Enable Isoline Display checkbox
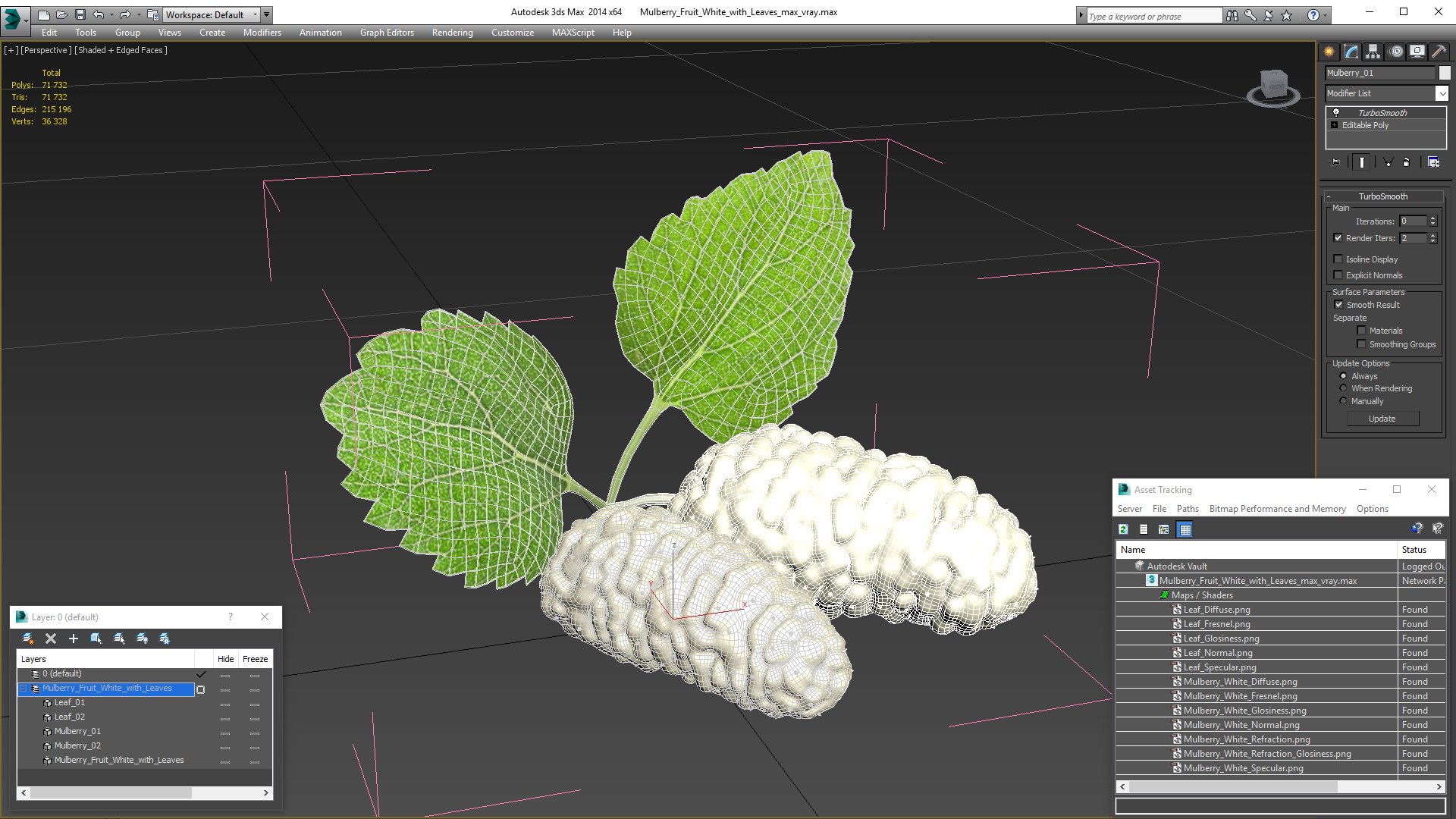 (x=1338, y=259)
